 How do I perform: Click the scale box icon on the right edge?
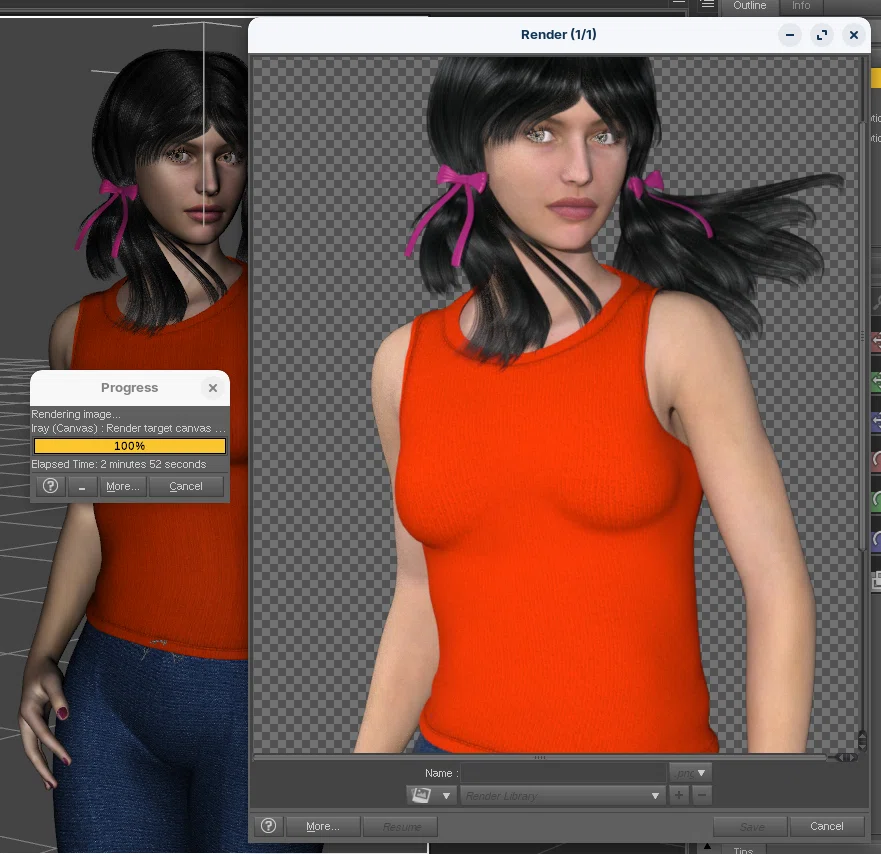click(877, 581)
